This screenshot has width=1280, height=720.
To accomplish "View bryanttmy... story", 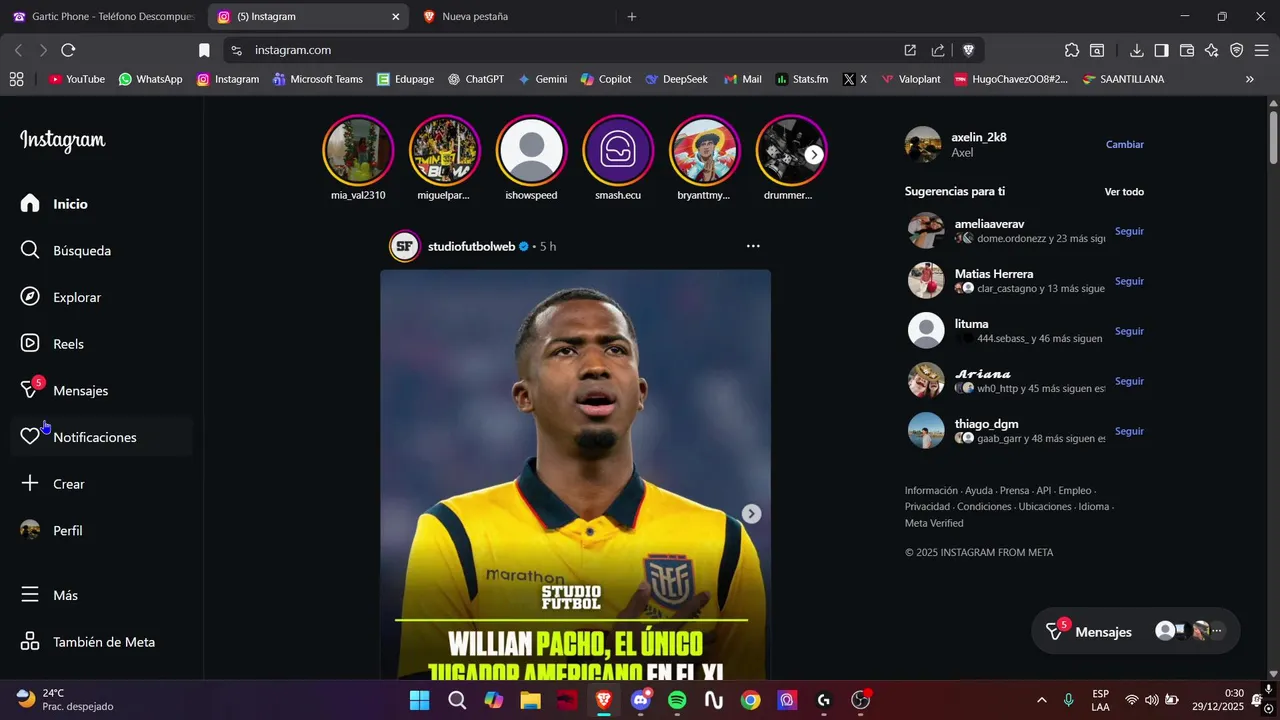I will tap(705, 151).
